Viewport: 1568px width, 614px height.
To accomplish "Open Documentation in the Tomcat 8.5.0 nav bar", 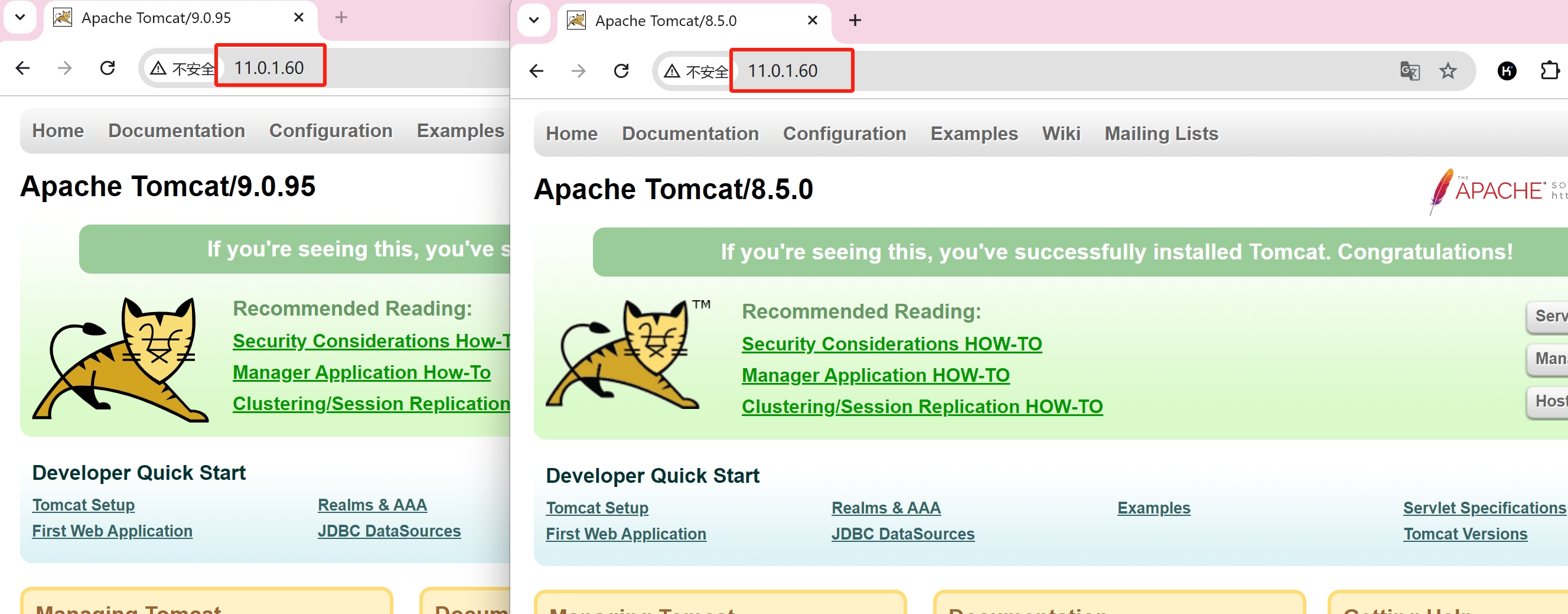I will (x=690, y=134).
